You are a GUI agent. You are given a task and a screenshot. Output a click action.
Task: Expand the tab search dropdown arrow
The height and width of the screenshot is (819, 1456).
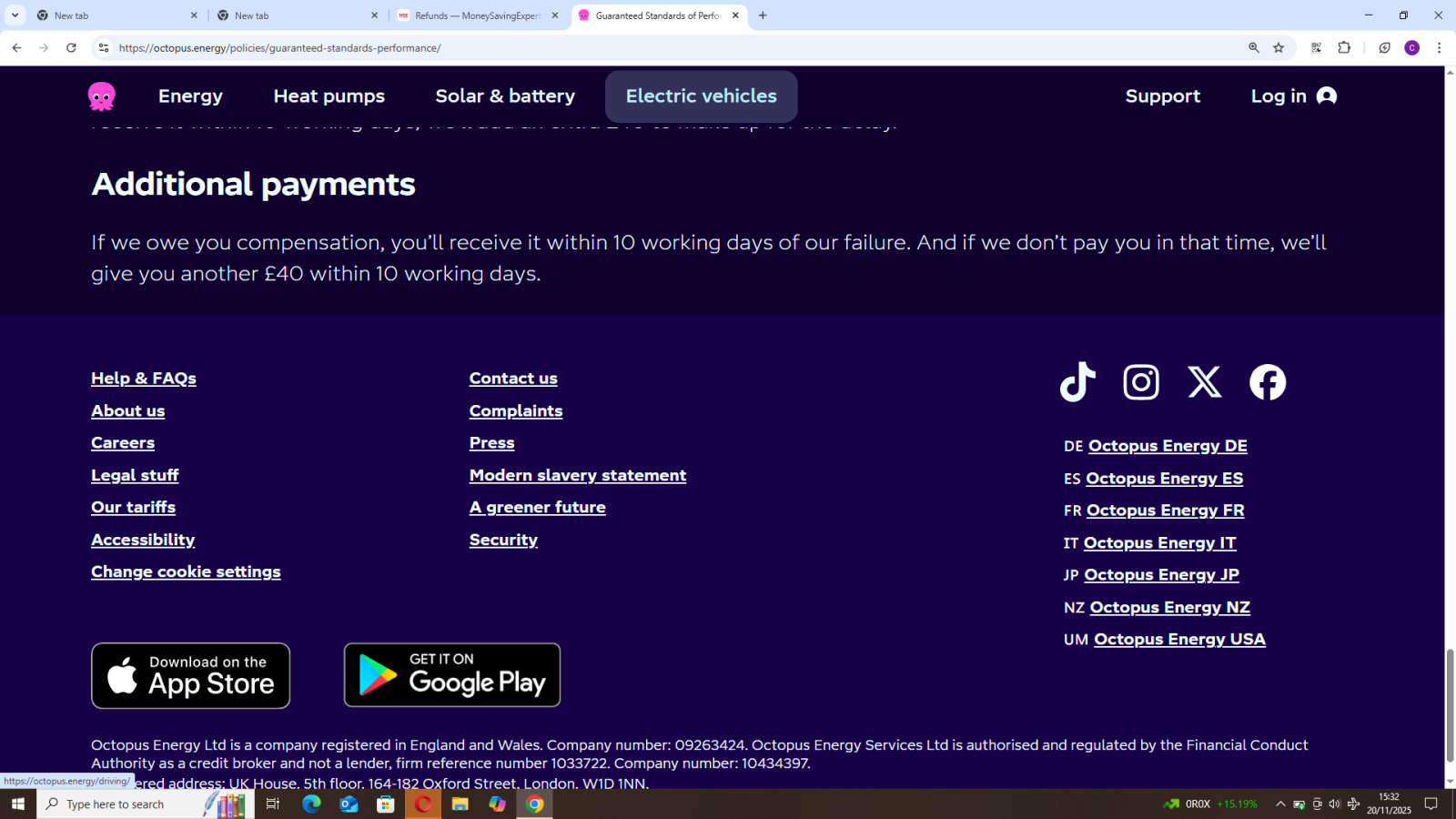(x=15, y=15)
